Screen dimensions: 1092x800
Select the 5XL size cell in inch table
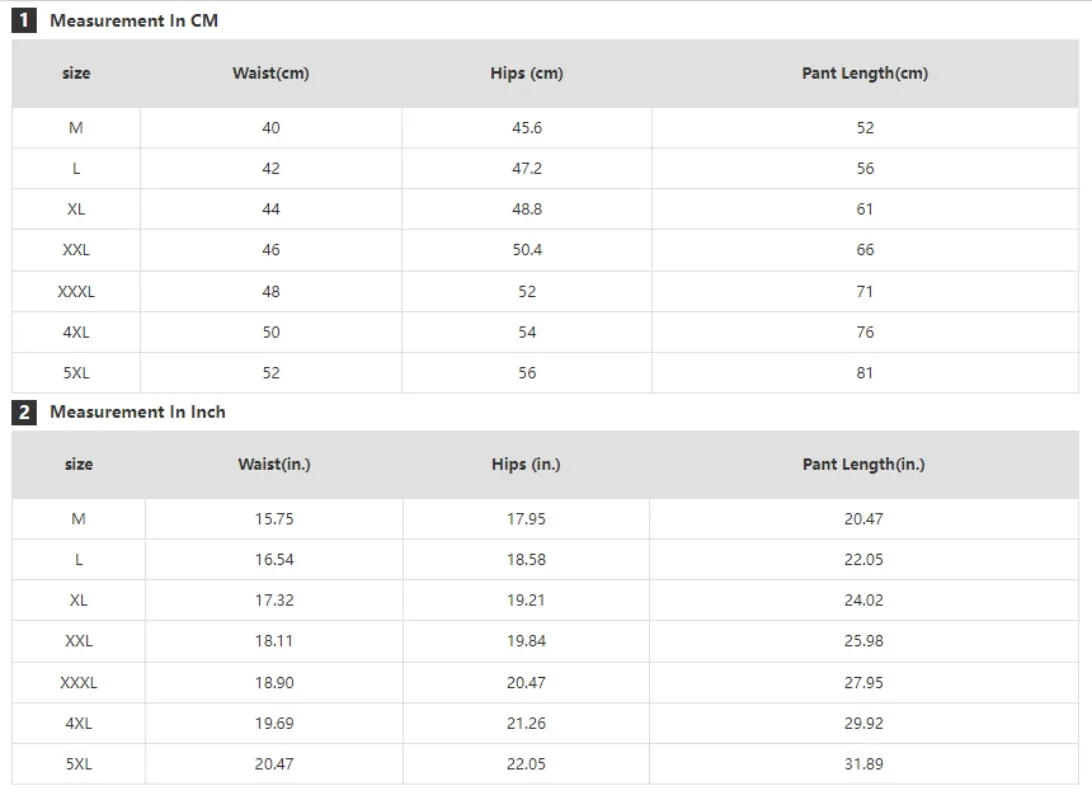point(79,764)
